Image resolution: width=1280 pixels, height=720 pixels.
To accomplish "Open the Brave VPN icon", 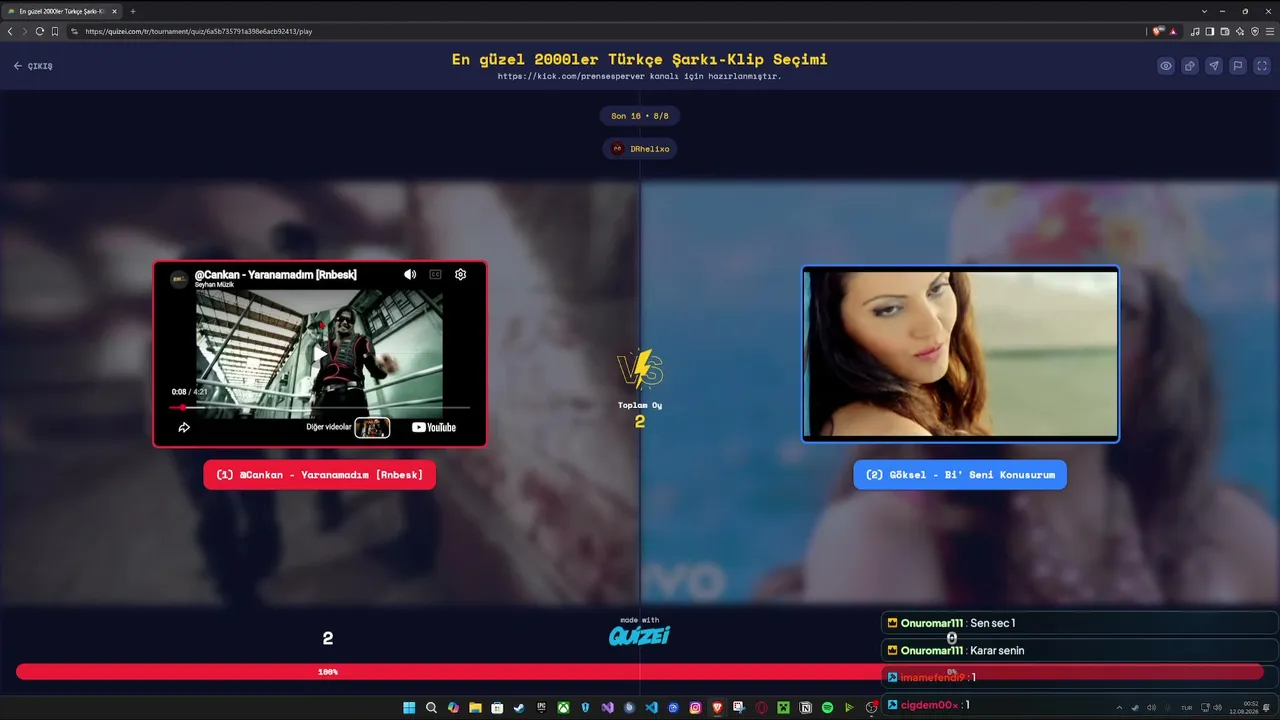I will (x=1255, y=31).
